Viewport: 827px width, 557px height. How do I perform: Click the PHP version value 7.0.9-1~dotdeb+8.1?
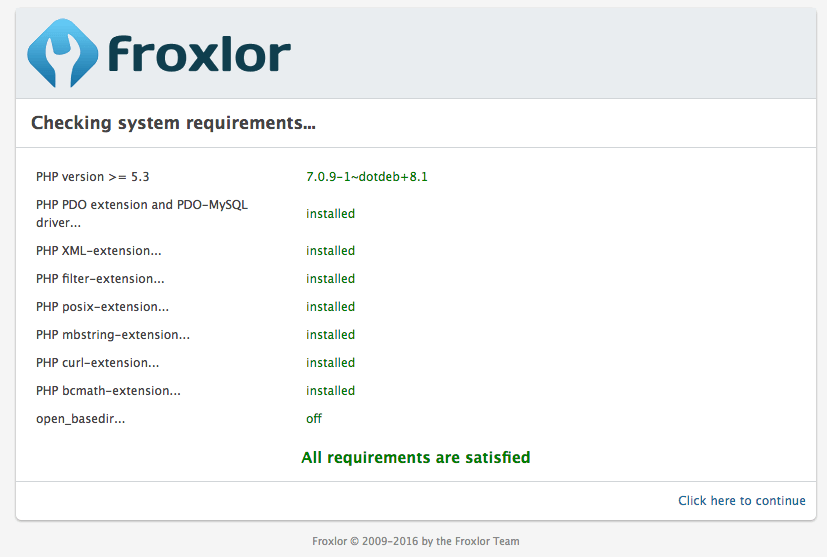pyautogui.click(x=367, y=177)
